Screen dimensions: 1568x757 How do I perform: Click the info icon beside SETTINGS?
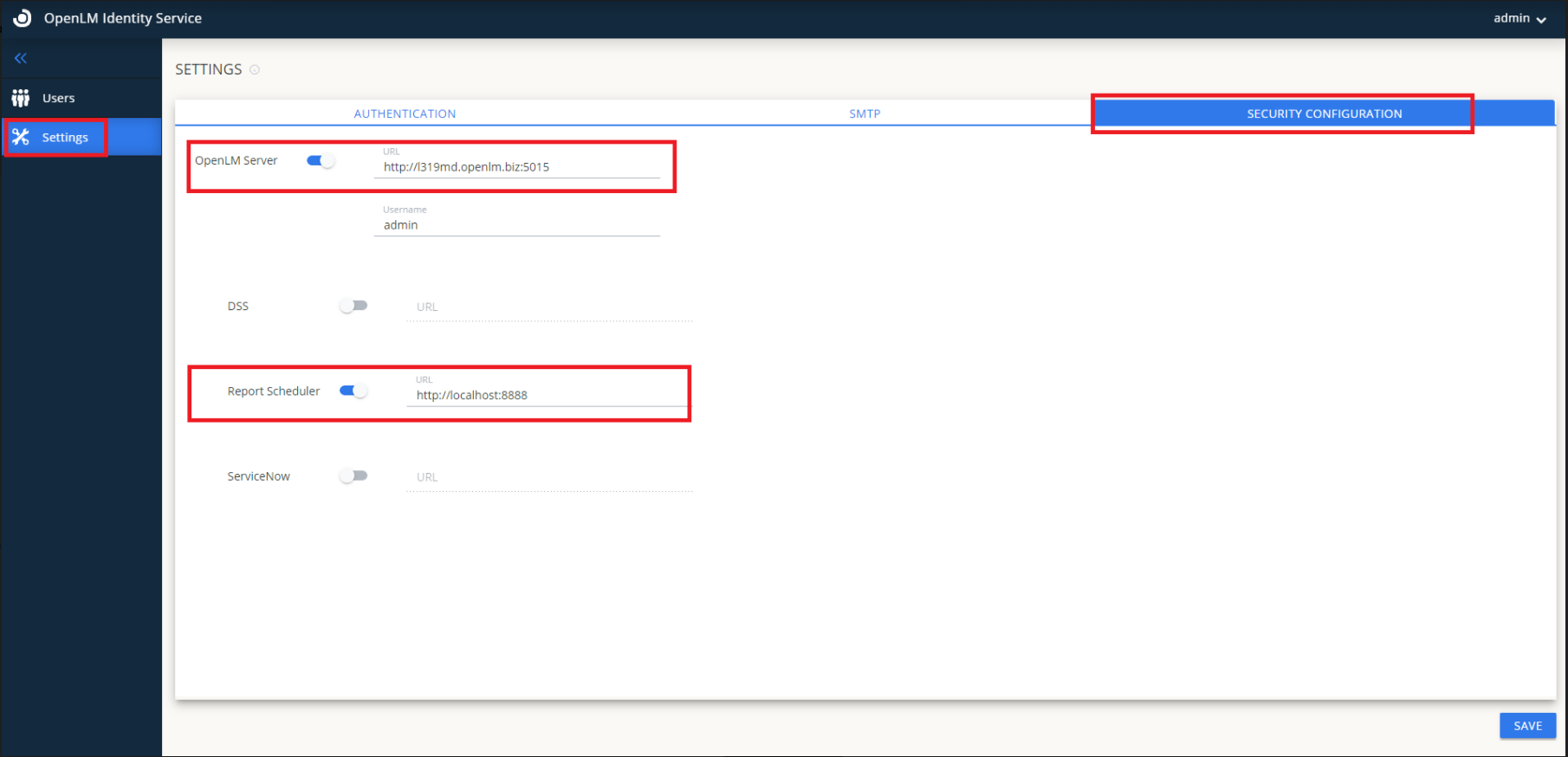pyautogui.click(x=255, y=69)
